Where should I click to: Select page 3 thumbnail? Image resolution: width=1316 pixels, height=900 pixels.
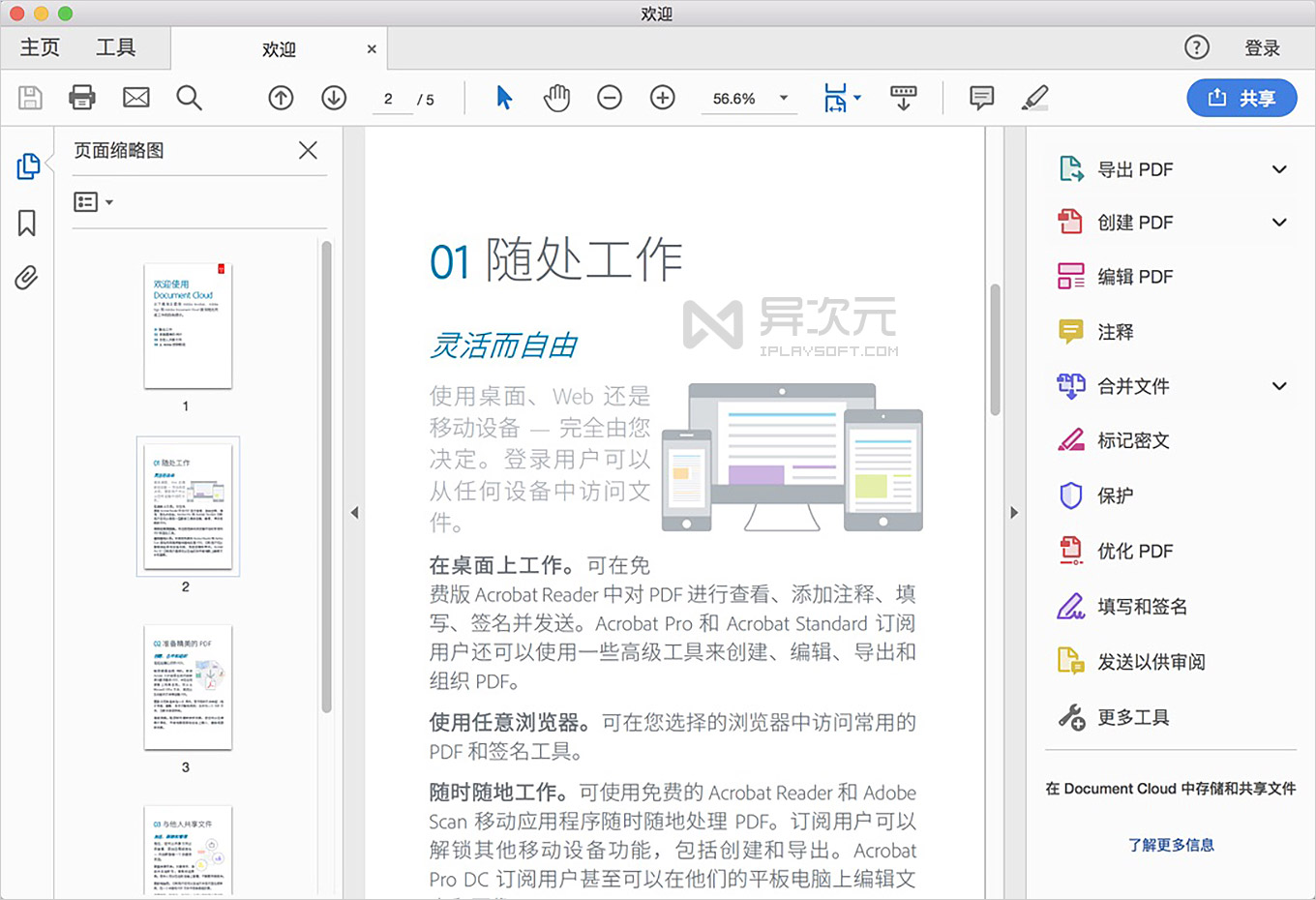pyautogui.click(x=188, y=688)
